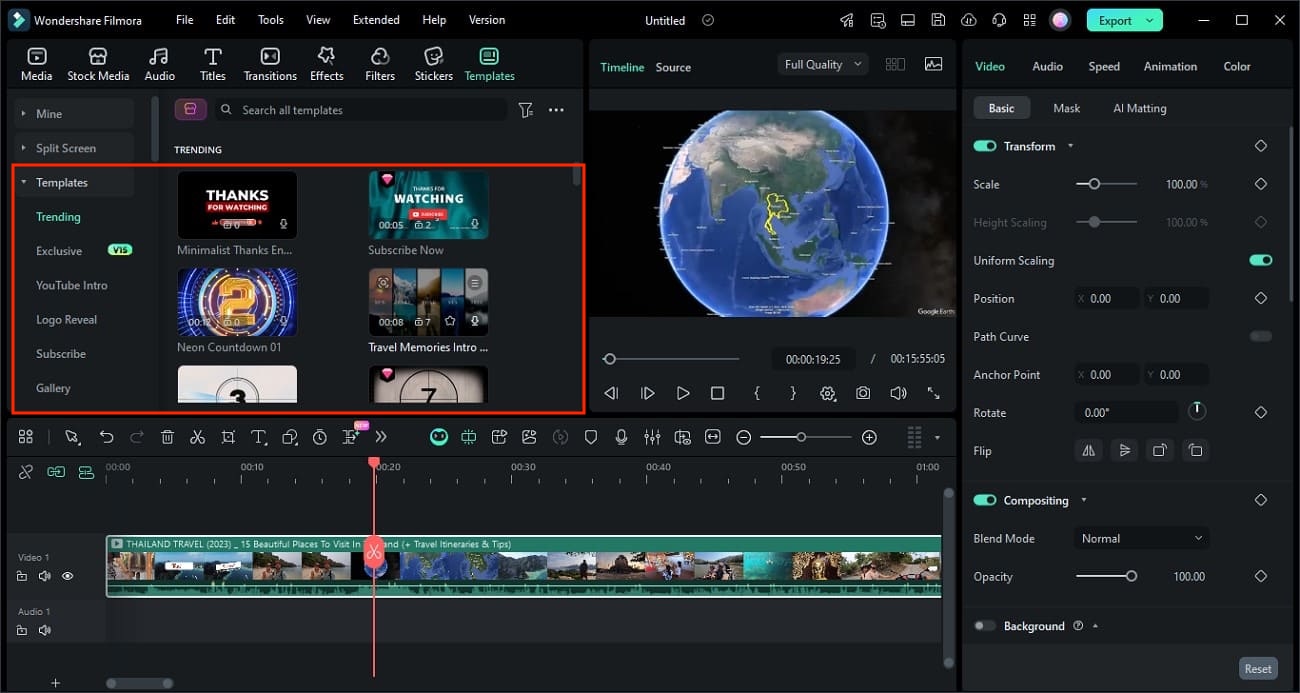Open the Tools menu
1300x693 pixels.
pyautogui.click(x=270, y=19)
